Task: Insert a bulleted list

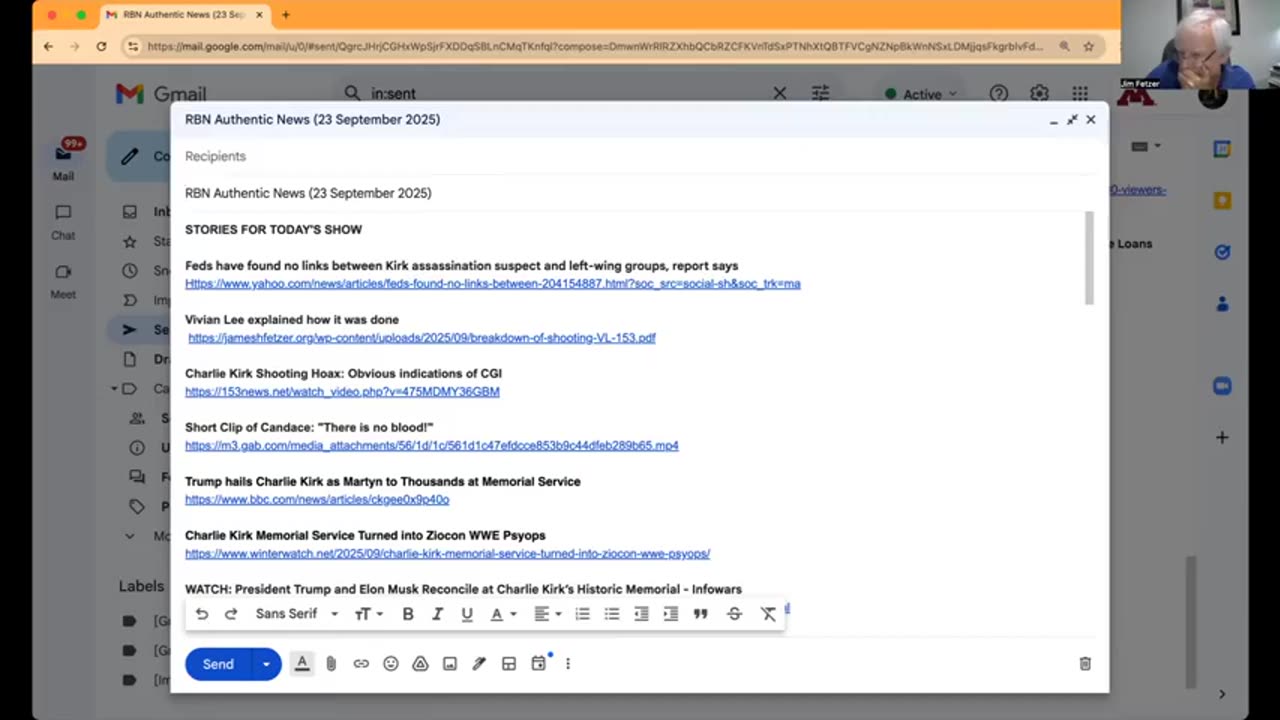Action: coord(612,614)
